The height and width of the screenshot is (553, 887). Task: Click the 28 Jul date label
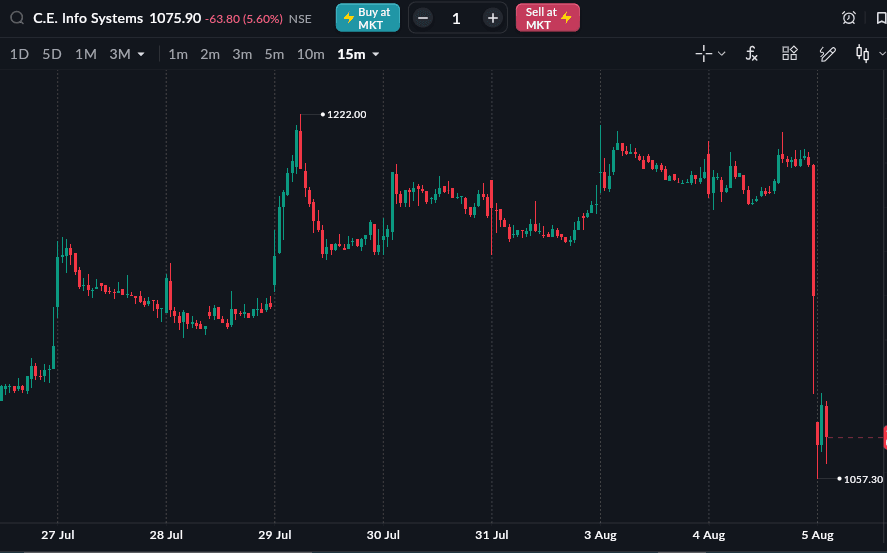coord(166,535)
